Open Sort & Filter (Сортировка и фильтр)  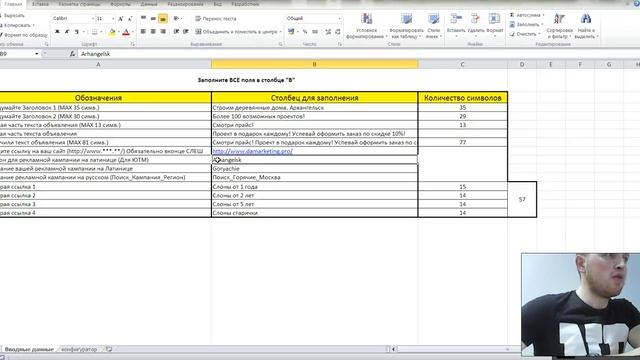point(559,26)
